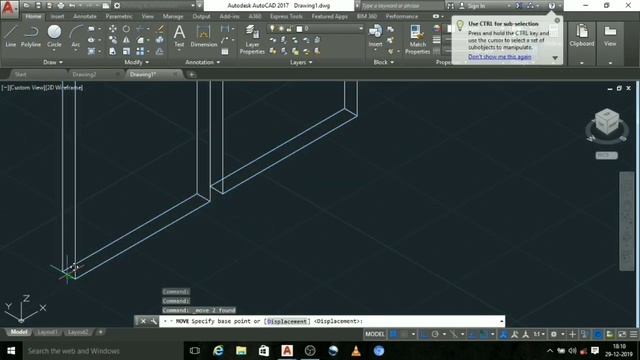Expand the Modify panel
The height and width of the screenshot is (360, 640).
(x=137, y=62)
